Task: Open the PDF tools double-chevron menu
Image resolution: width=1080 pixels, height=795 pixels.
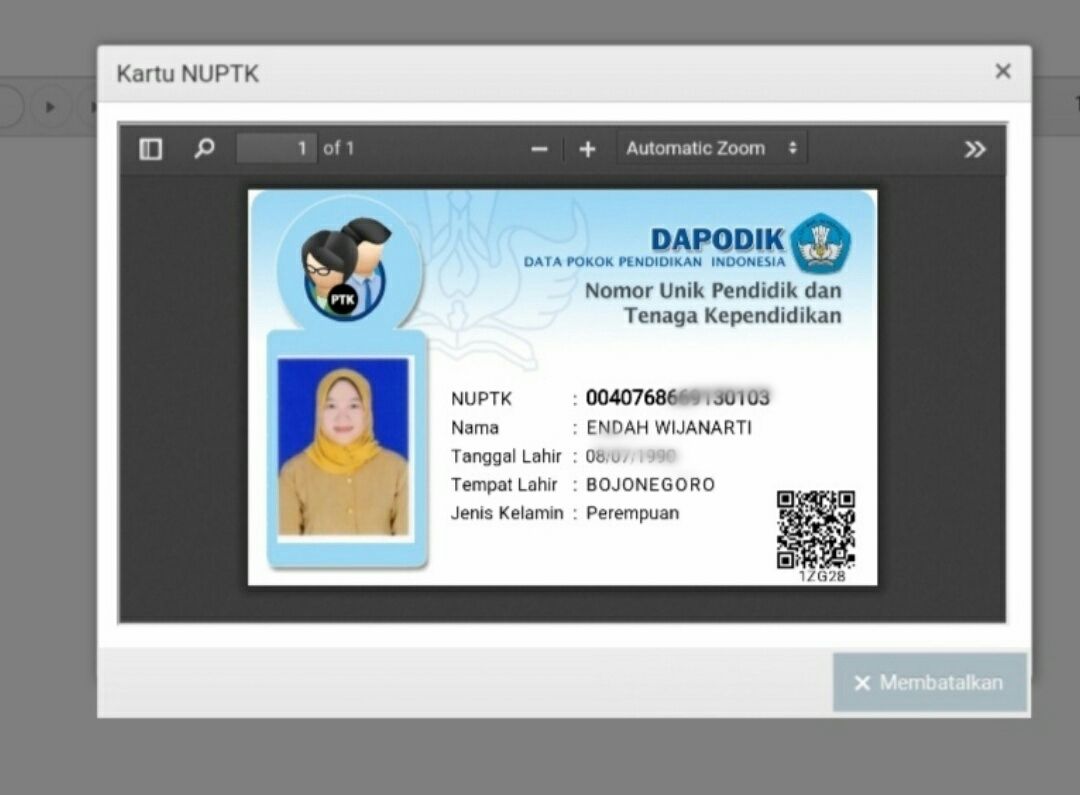Action: [x=974, y=149]
